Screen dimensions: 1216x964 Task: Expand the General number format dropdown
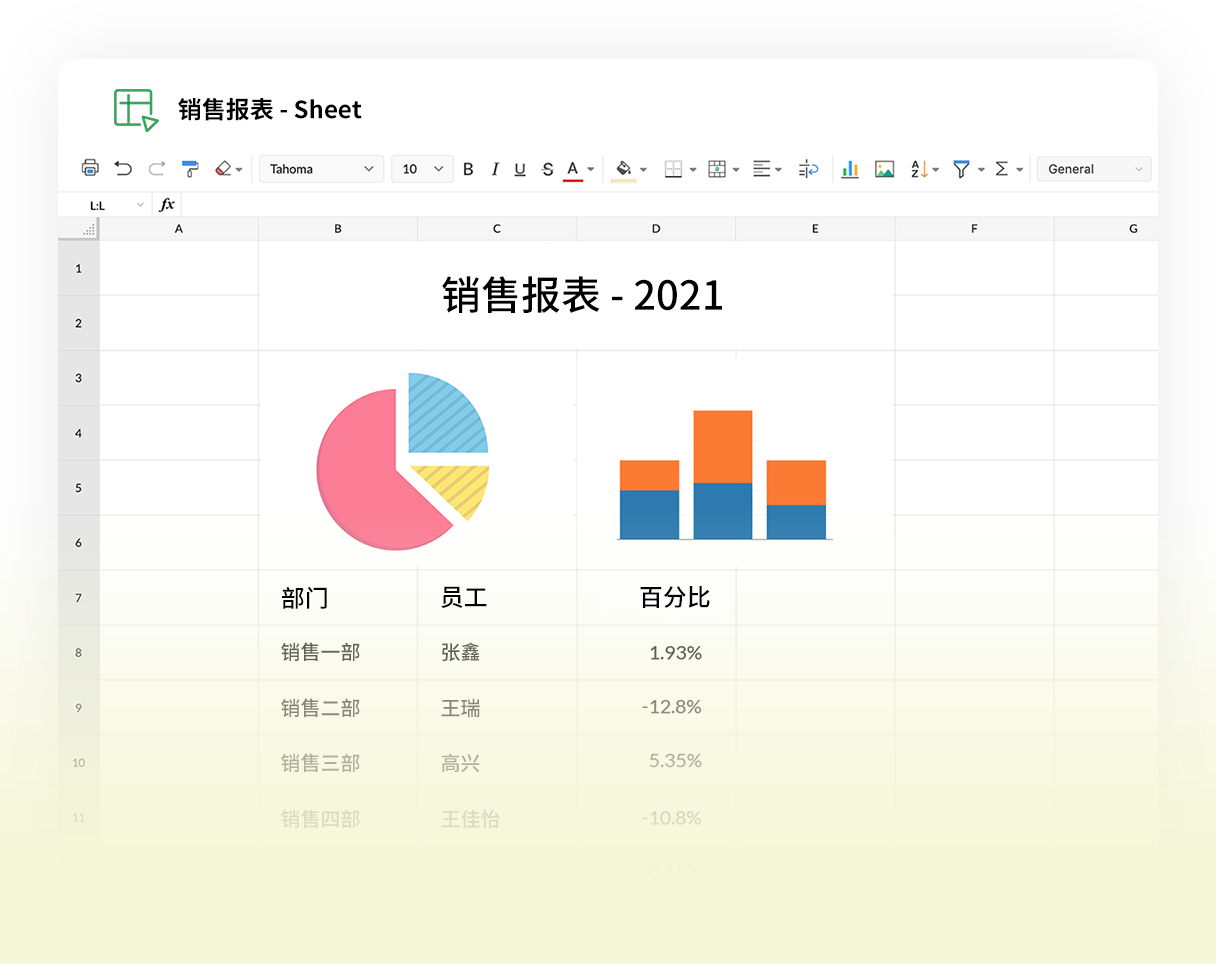click(1093, 169)
